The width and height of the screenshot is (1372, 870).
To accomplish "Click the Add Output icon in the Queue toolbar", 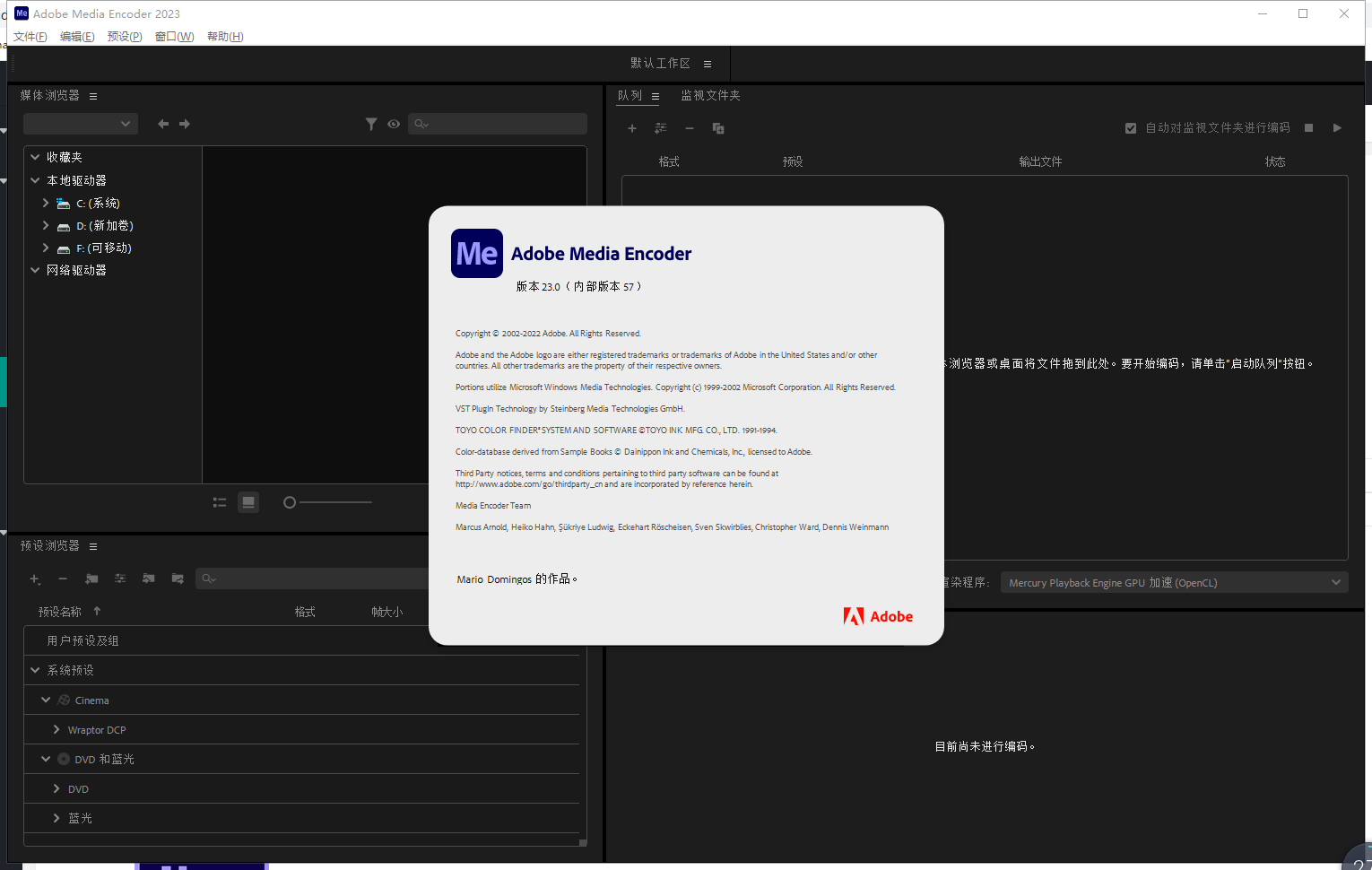I will click(661, 128).
